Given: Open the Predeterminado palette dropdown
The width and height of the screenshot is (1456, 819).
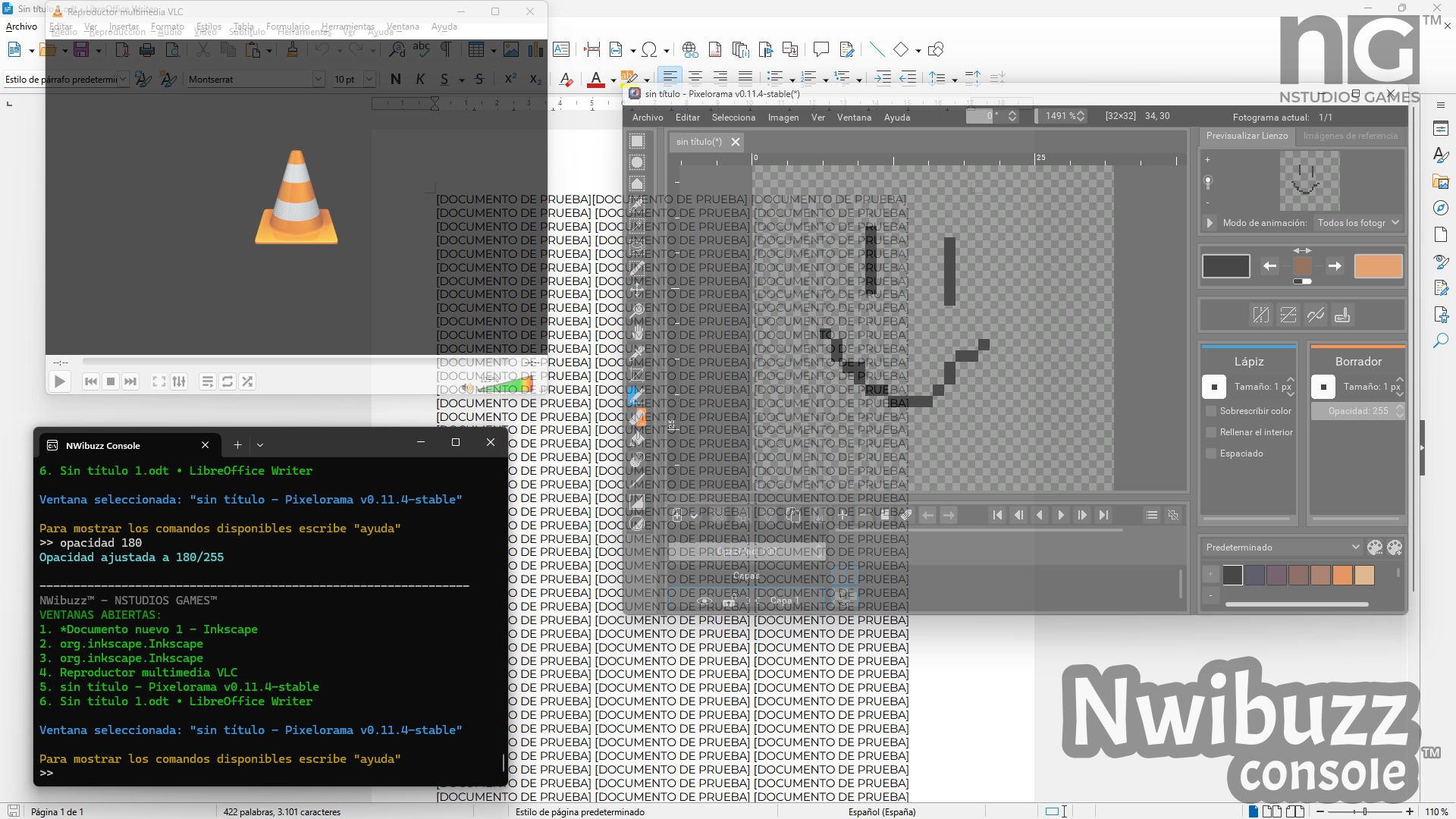Looking at the screenshot, I should click(1282, 548).
